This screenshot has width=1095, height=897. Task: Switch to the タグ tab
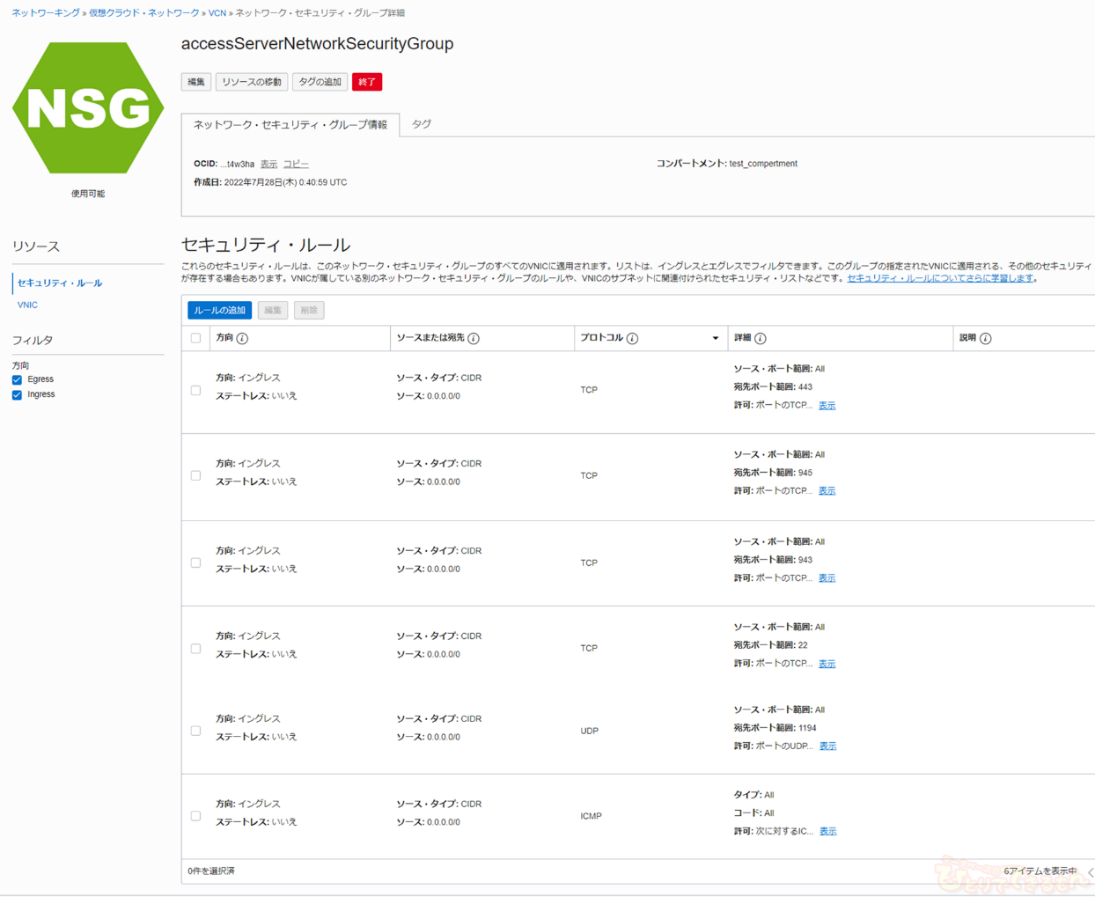coord(422,124)
